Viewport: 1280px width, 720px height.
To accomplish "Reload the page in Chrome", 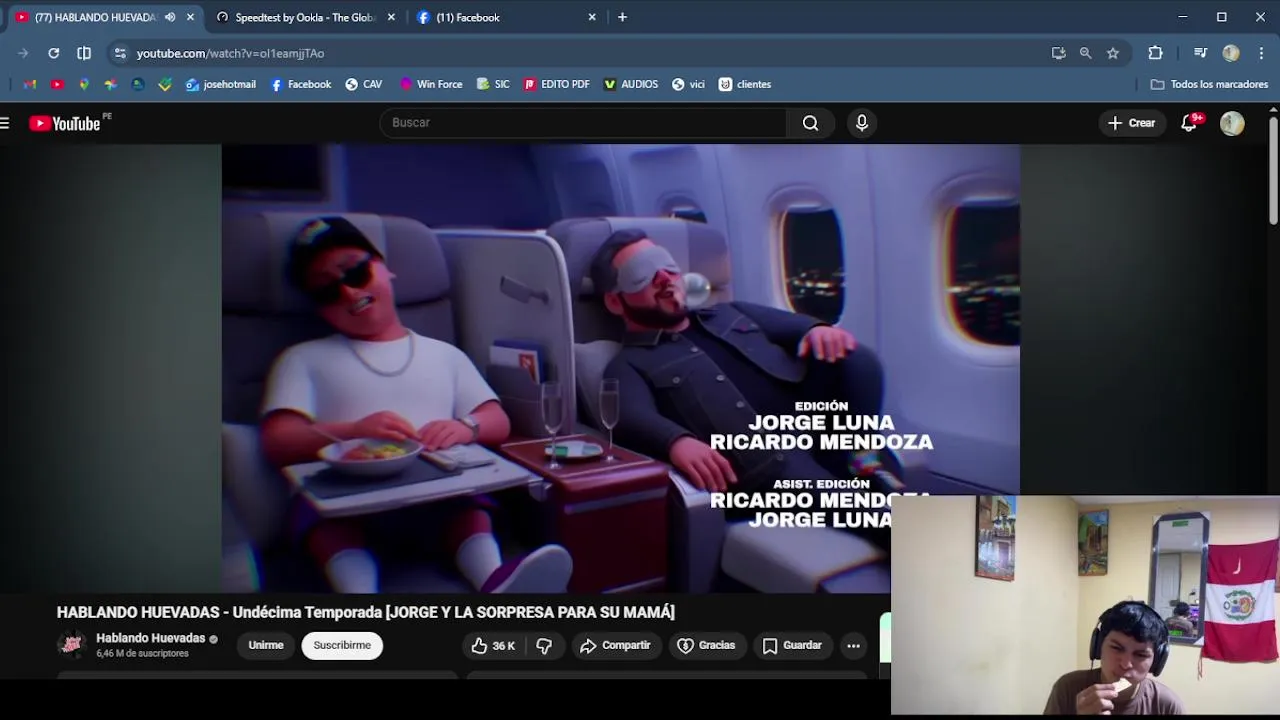I will click(x=54, y=53).
